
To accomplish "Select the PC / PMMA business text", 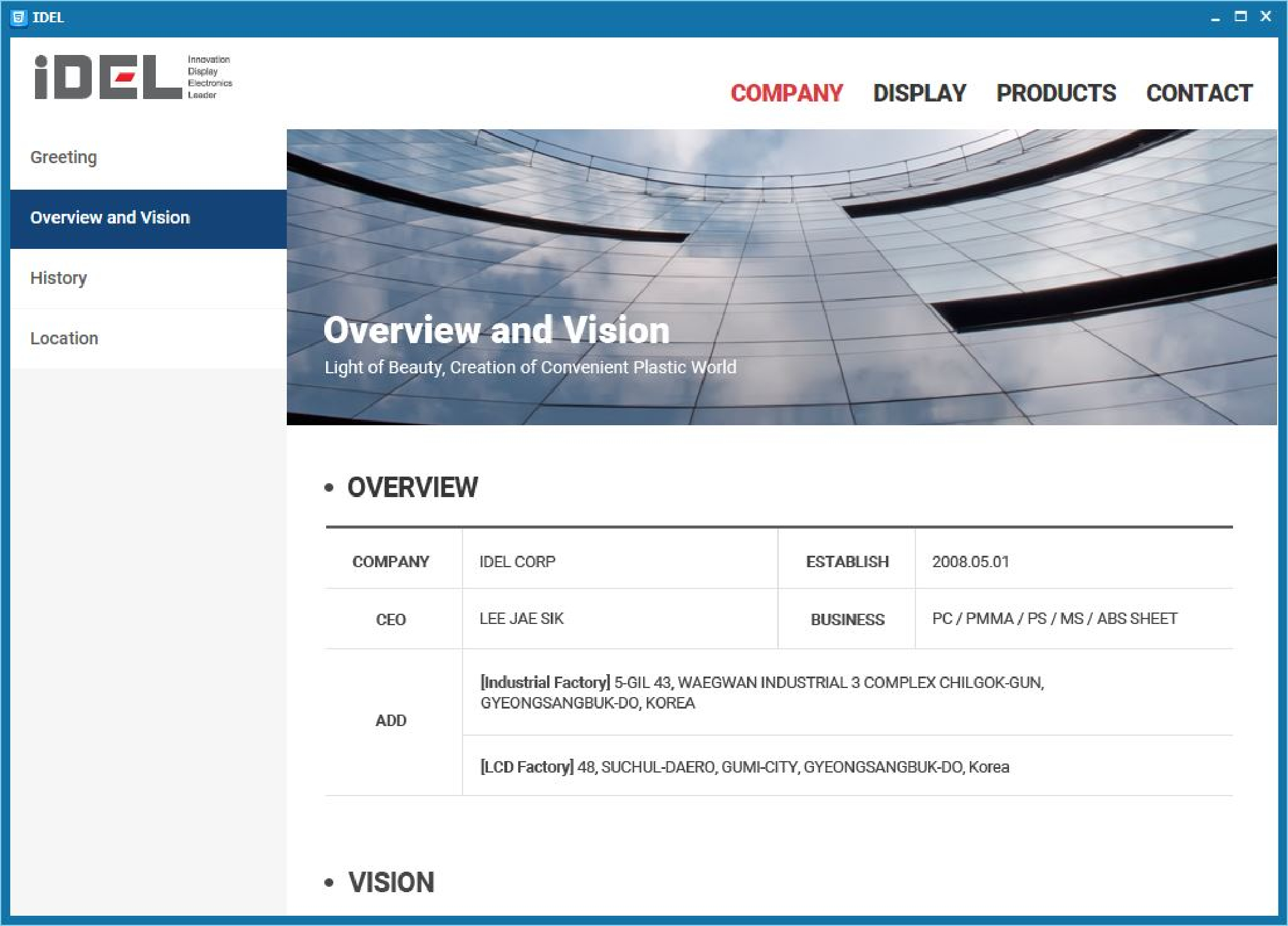I will pos(1055,619).
